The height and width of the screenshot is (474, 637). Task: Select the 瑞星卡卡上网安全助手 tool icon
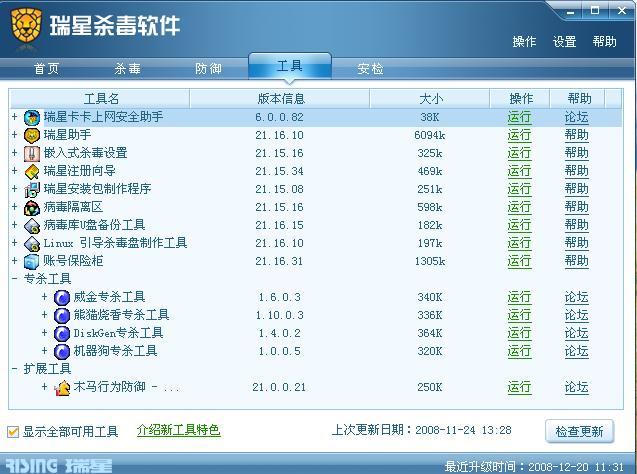(32, 118)
